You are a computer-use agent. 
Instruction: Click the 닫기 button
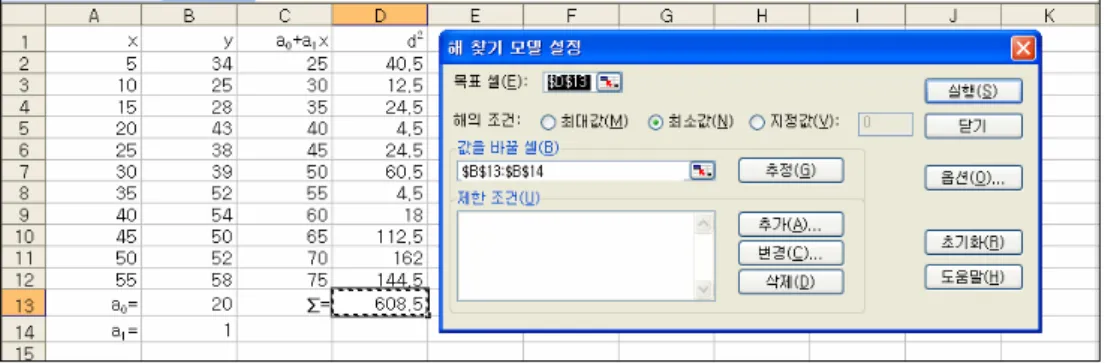[973, 126]
